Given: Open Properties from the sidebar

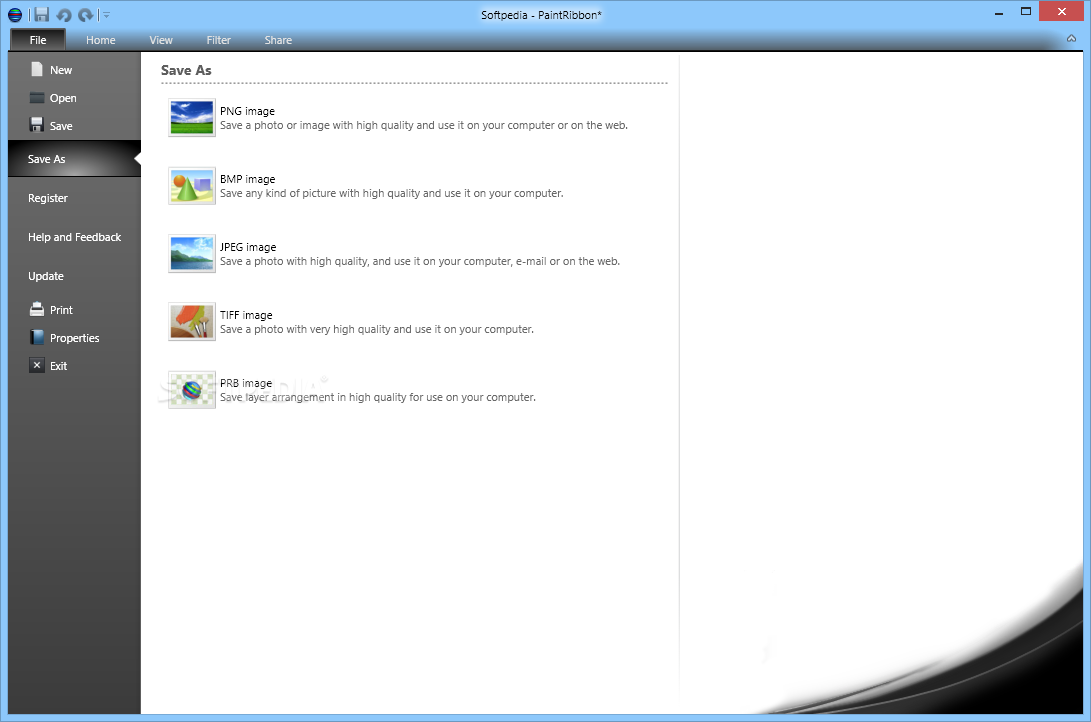Looking at the screenshot, I should point(74,338).
